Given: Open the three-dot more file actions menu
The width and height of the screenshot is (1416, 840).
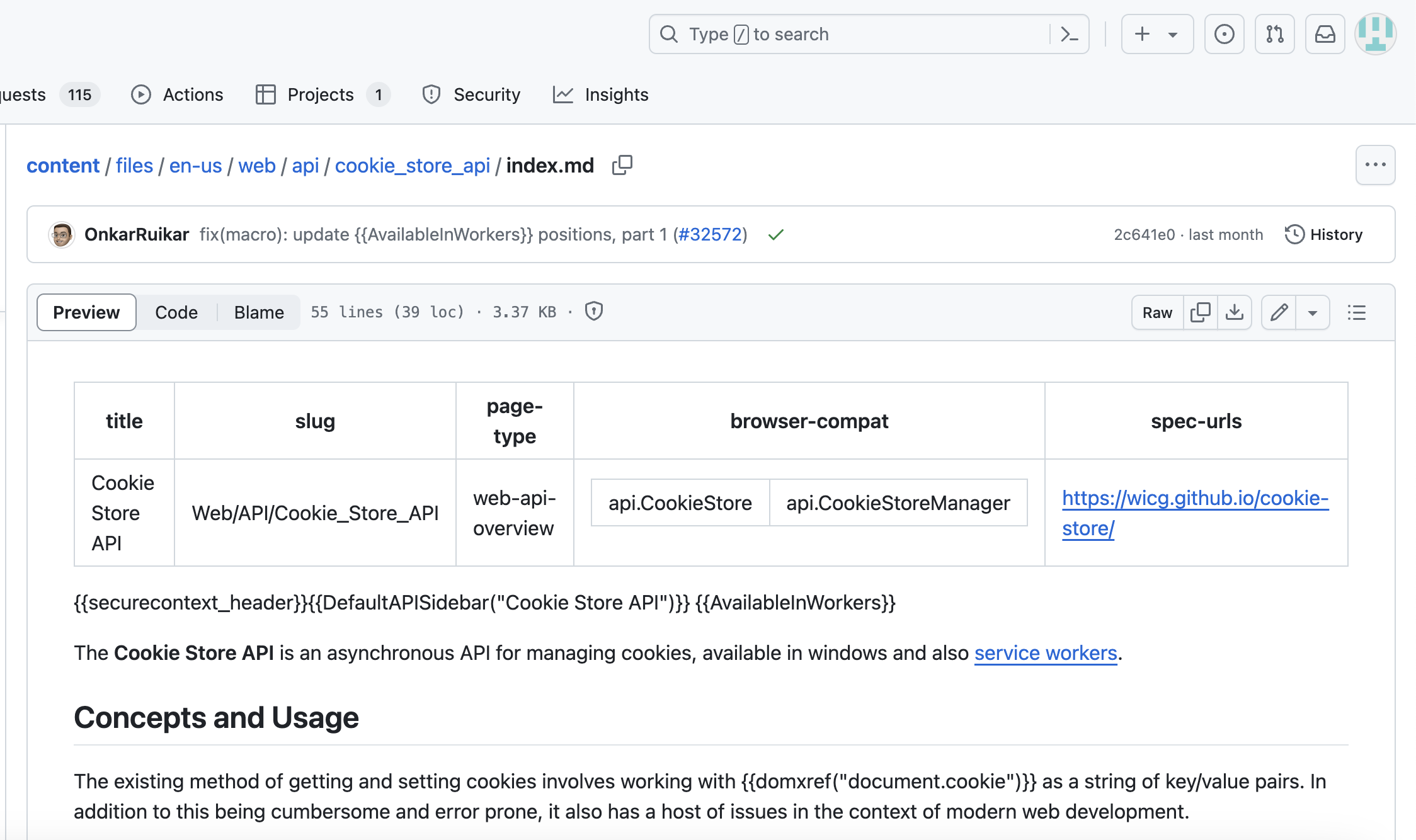Looking at the screenshot, I should pos(1375,165).
